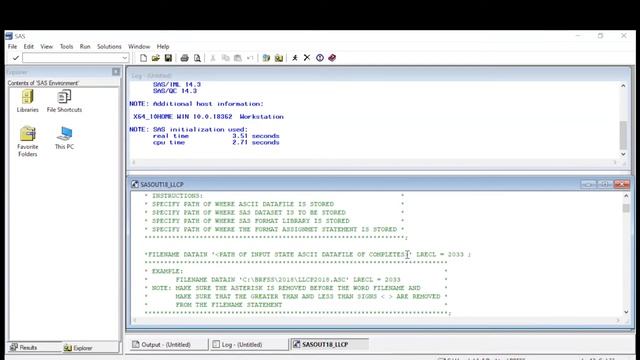Open the Window menu

pyautogui.click(x=139, y=47)
